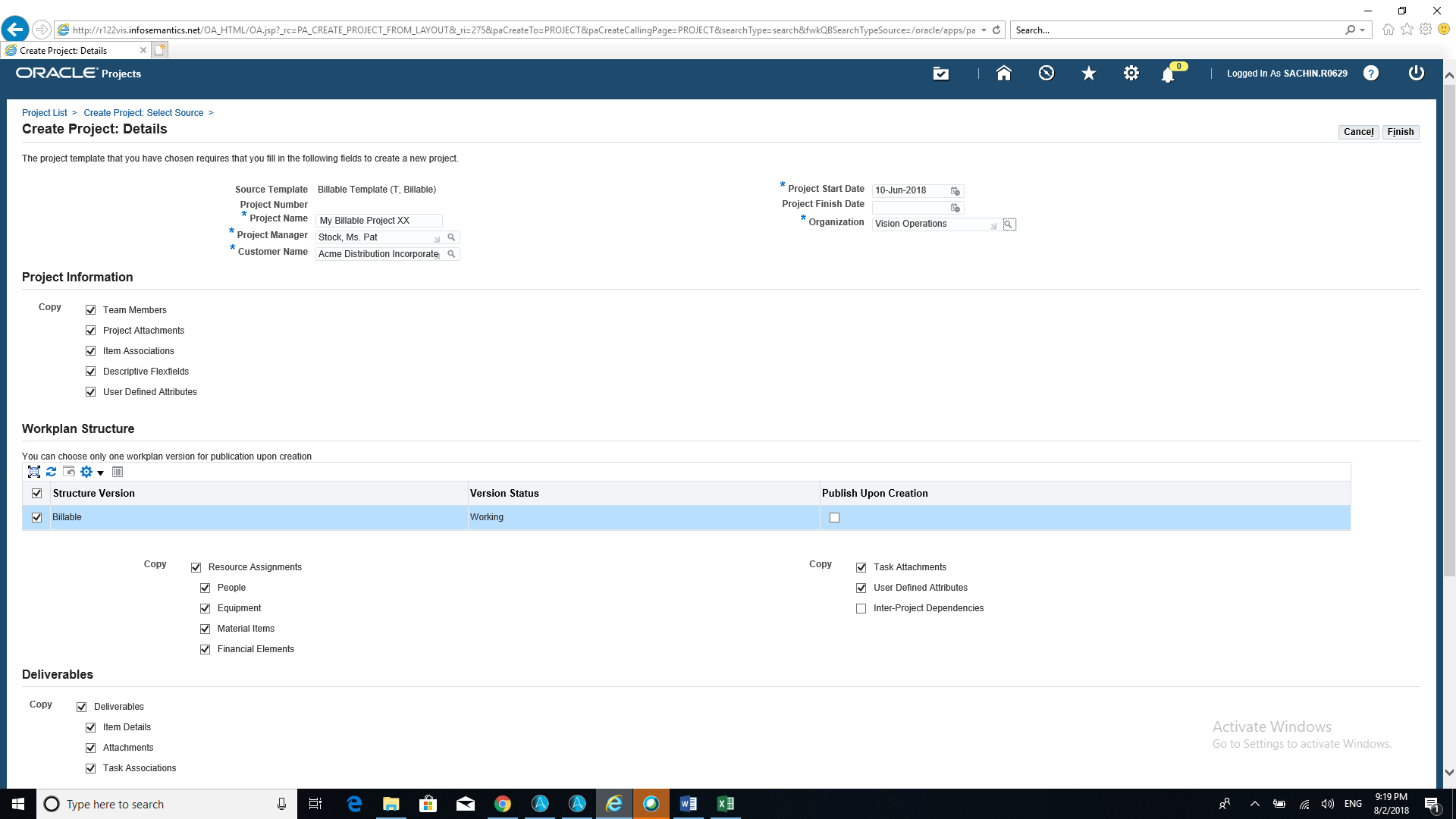
Task: Toggle the Task Associations checkbox
Action: point(91,769)
